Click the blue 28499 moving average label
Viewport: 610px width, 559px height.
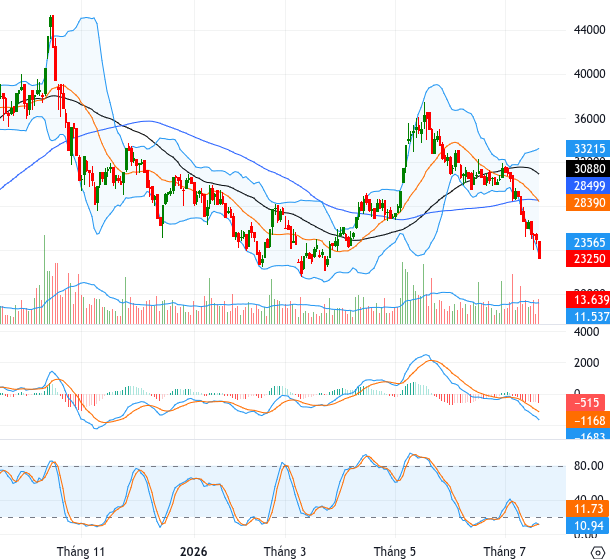pyautogui.click(x=588, y=186)
